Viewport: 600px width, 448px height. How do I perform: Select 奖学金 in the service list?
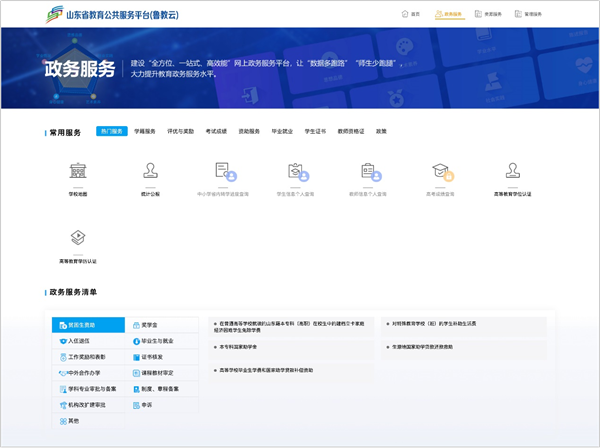coord(148,325)
